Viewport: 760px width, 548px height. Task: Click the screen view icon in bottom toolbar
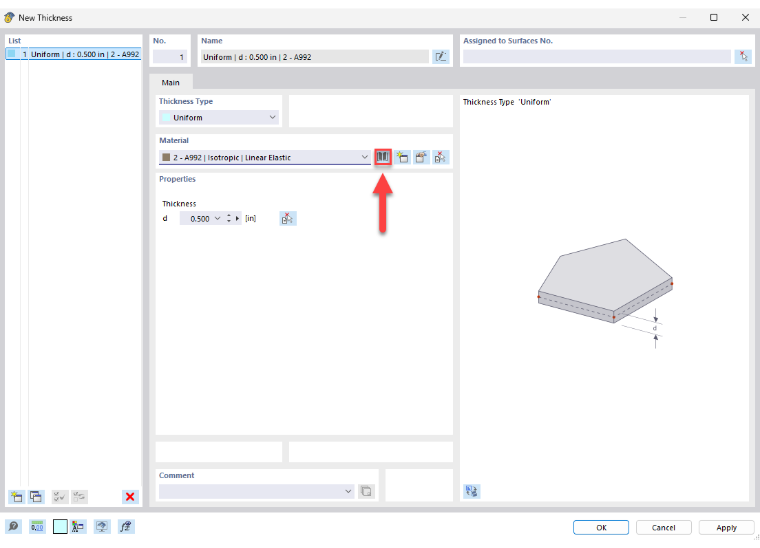(x=102, y=527)
